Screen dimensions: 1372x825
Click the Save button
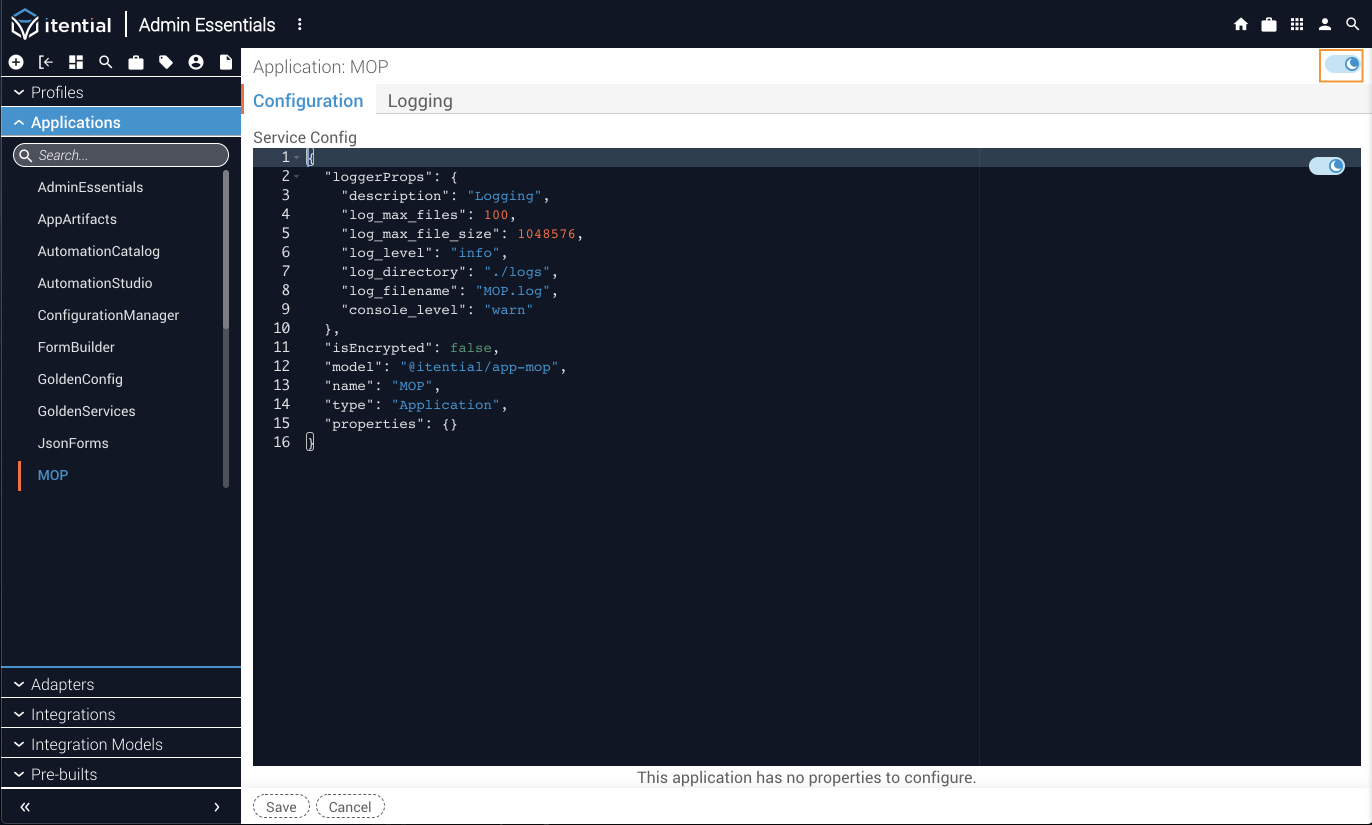tap(281, 807)
